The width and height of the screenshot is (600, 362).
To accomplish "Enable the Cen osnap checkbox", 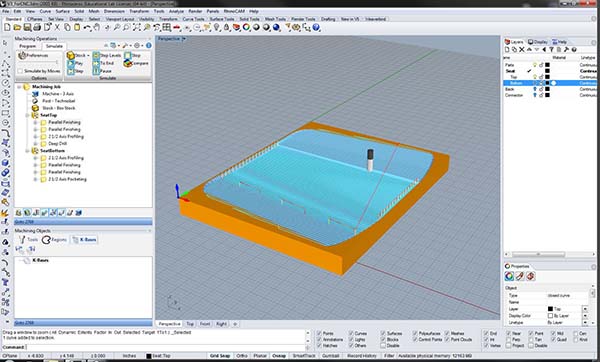I will (576, 333).
